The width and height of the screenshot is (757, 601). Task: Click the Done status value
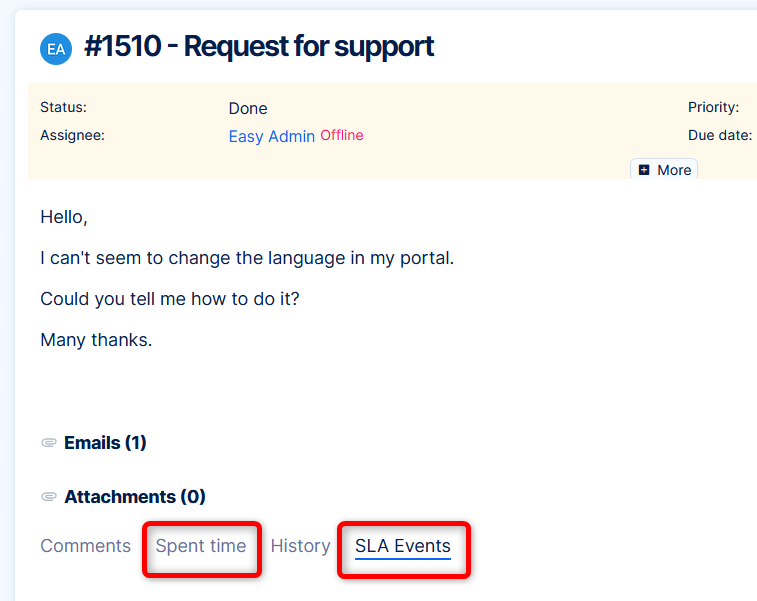click(248, 109)
